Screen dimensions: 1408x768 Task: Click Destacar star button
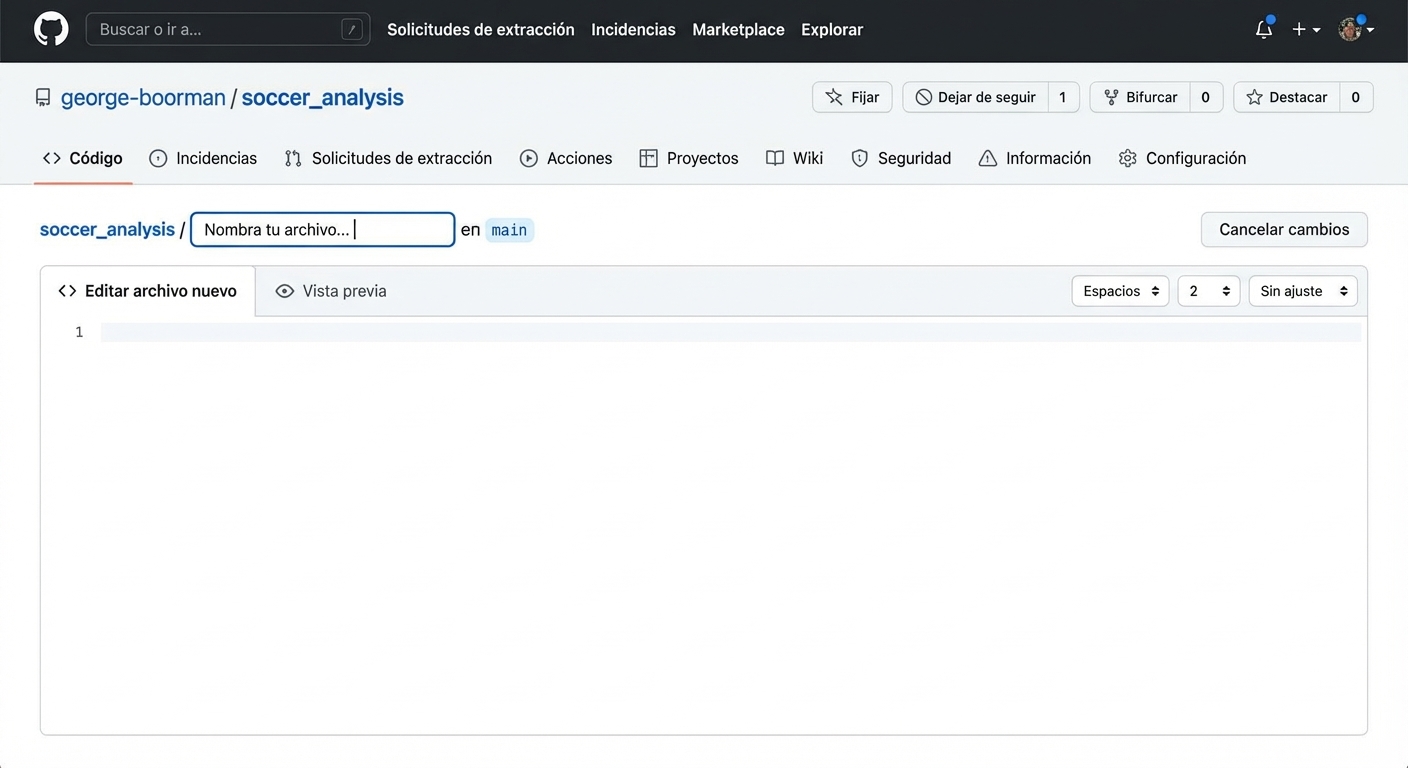tap(1286, 97)
